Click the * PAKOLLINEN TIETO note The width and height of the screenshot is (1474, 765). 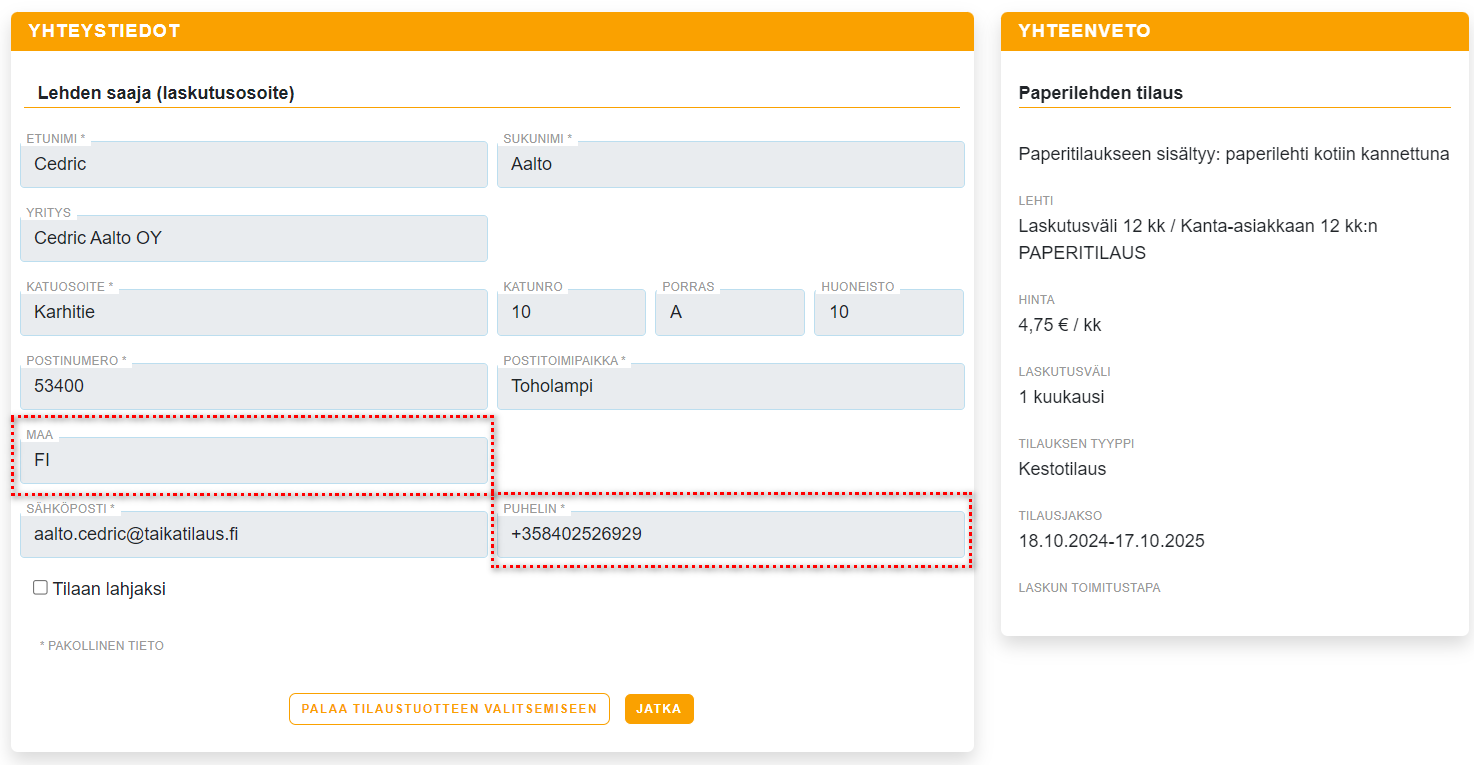pyautogui.click(x=102, y=646)
